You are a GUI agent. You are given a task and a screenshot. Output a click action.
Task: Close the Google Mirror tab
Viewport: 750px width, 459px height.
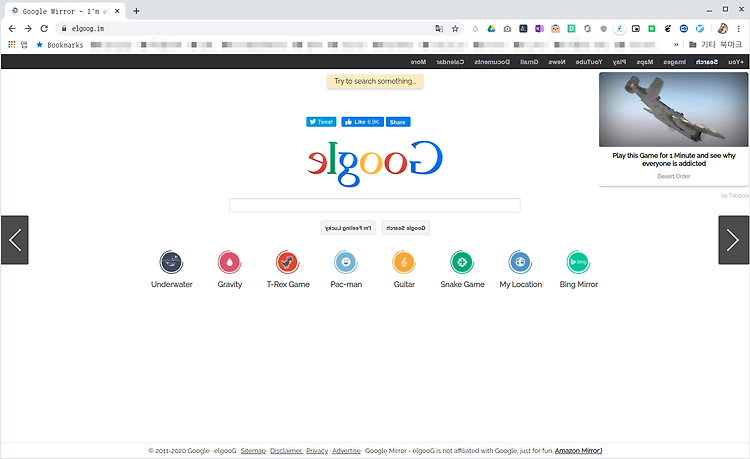pyautogui.click(x=117, y=11)
